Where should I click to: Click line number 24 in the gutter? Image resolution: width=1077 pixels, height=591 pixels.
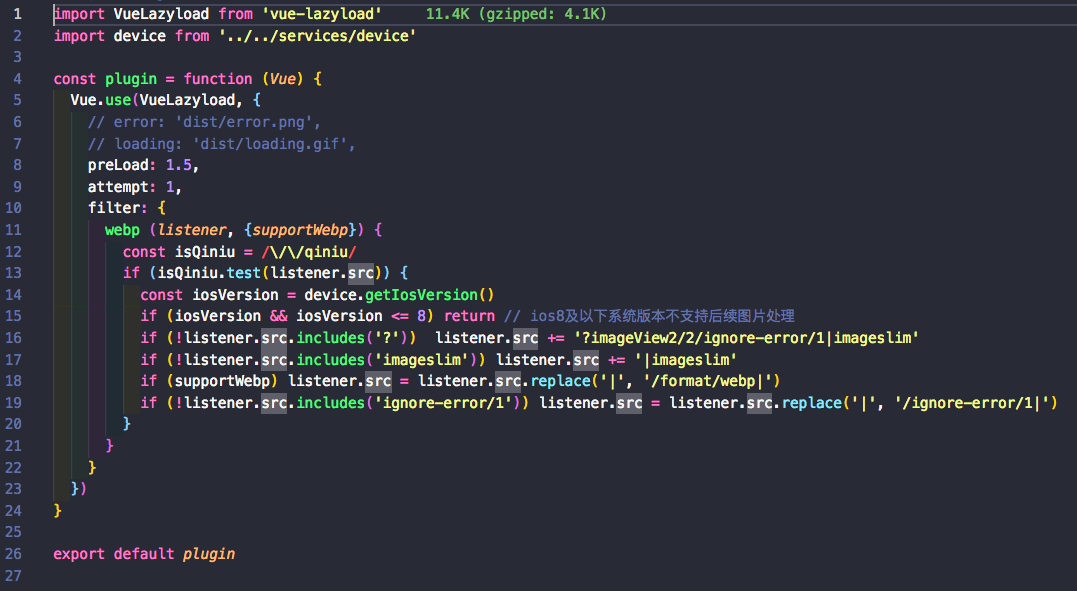13,510
